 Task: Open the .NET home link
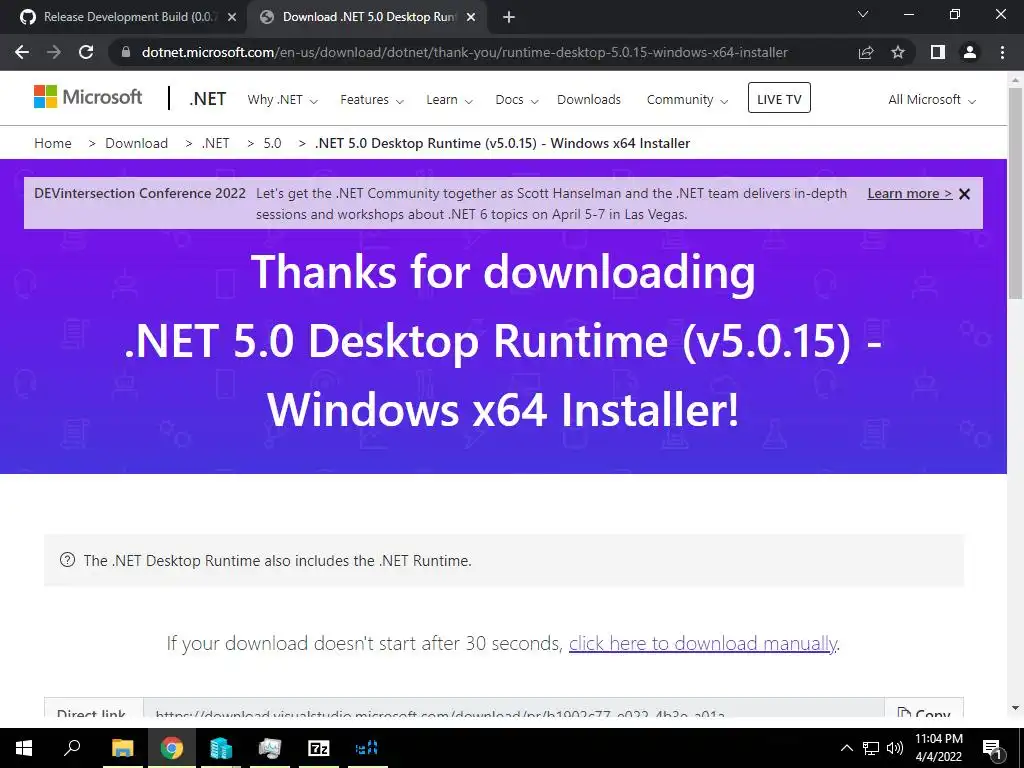point(208,99)
